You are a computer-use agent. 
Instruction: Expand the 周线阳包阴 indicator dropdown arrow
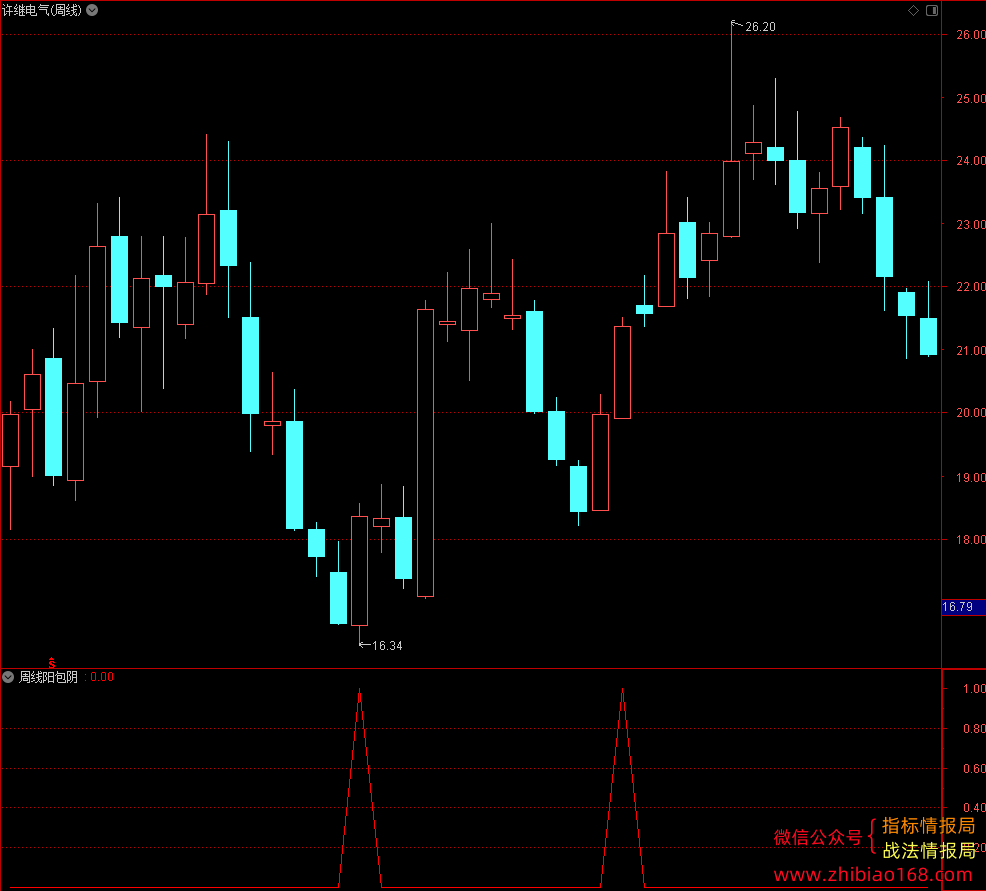[x=8, y=677]
